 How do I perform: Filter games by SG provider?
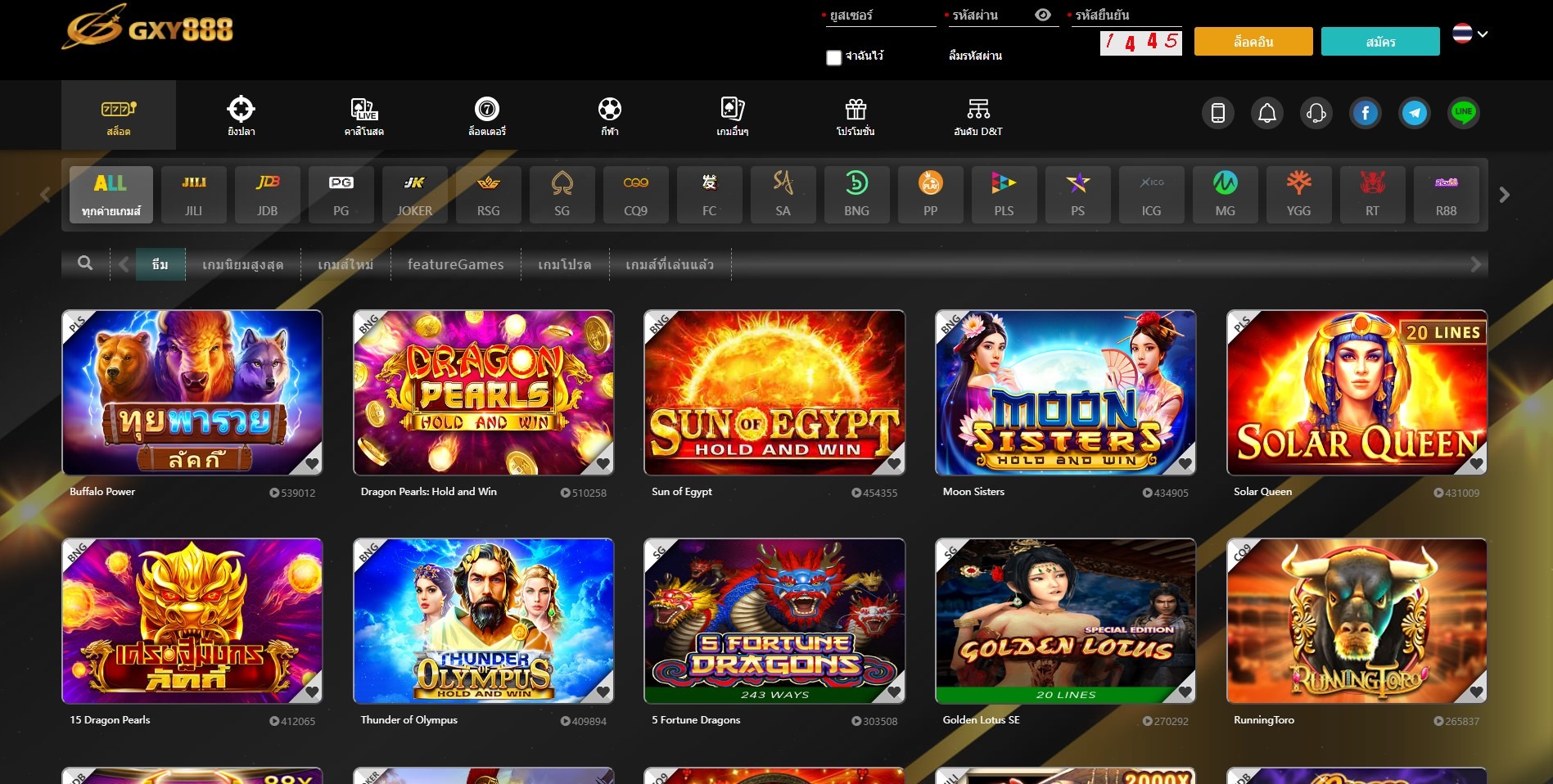(562, 195)
